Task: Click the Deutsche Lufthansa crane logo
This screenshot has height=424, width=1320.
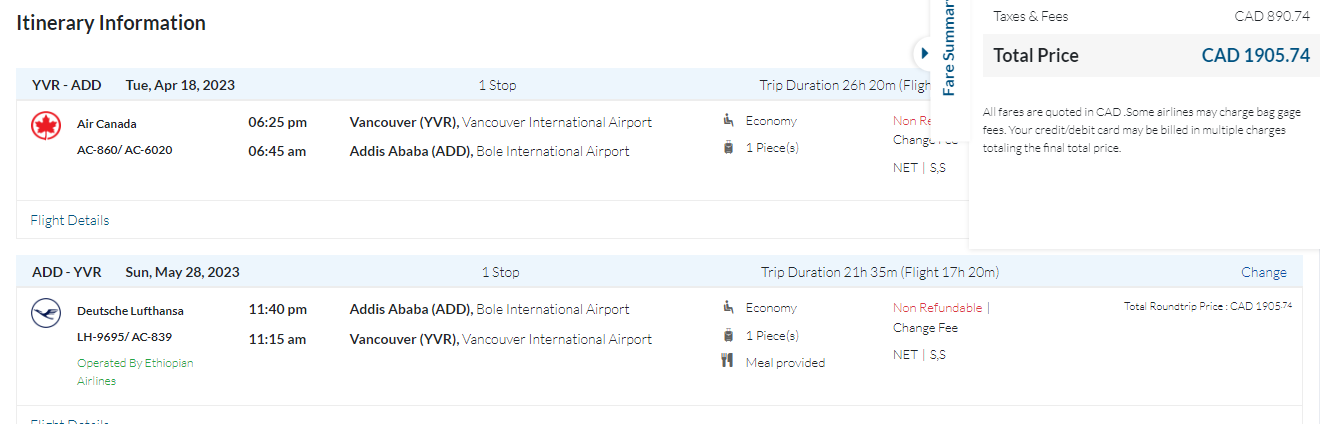Action: tap(46, 313)
